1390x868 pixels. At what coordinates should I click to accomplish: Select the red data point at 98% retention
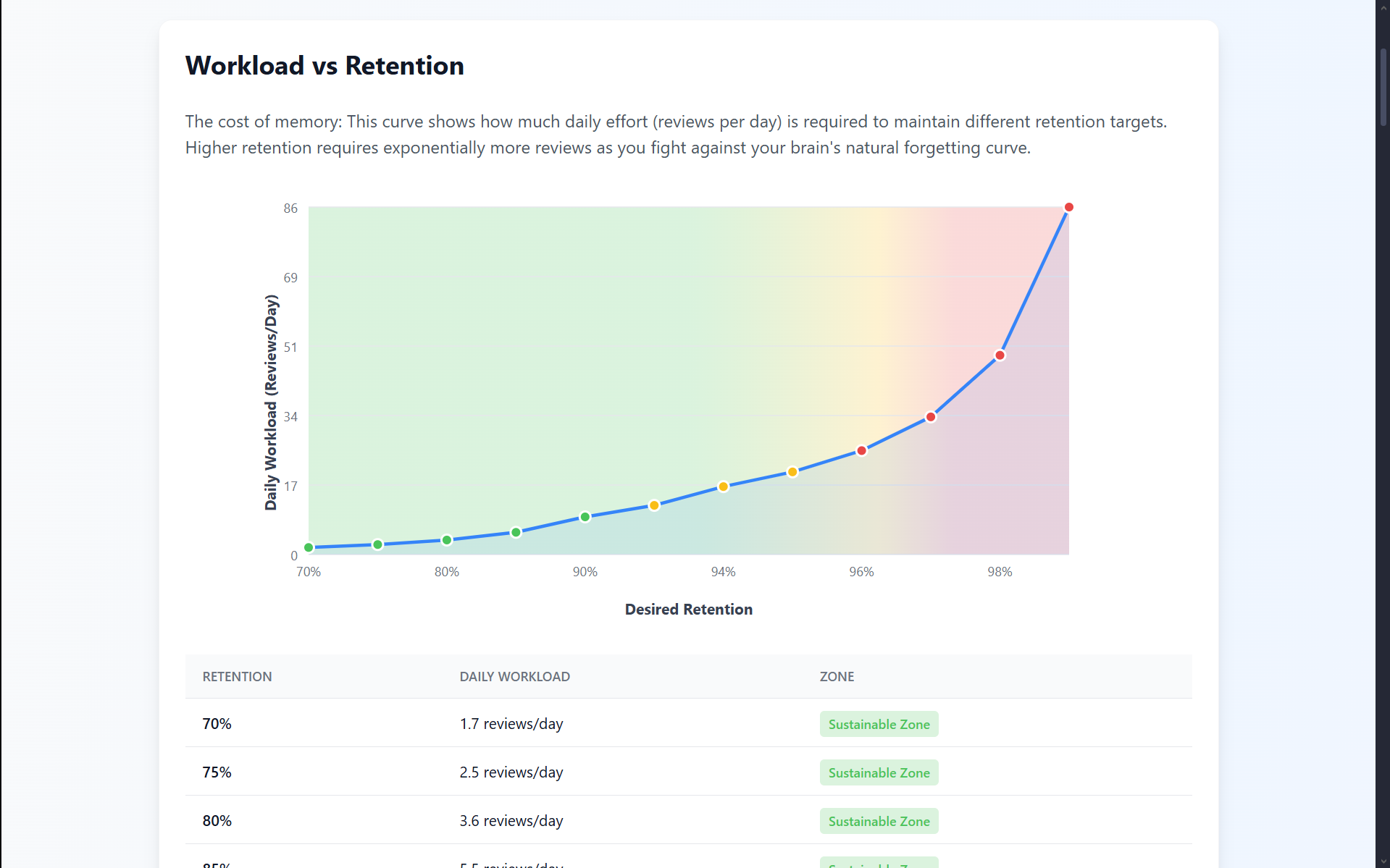(1000, 355)
